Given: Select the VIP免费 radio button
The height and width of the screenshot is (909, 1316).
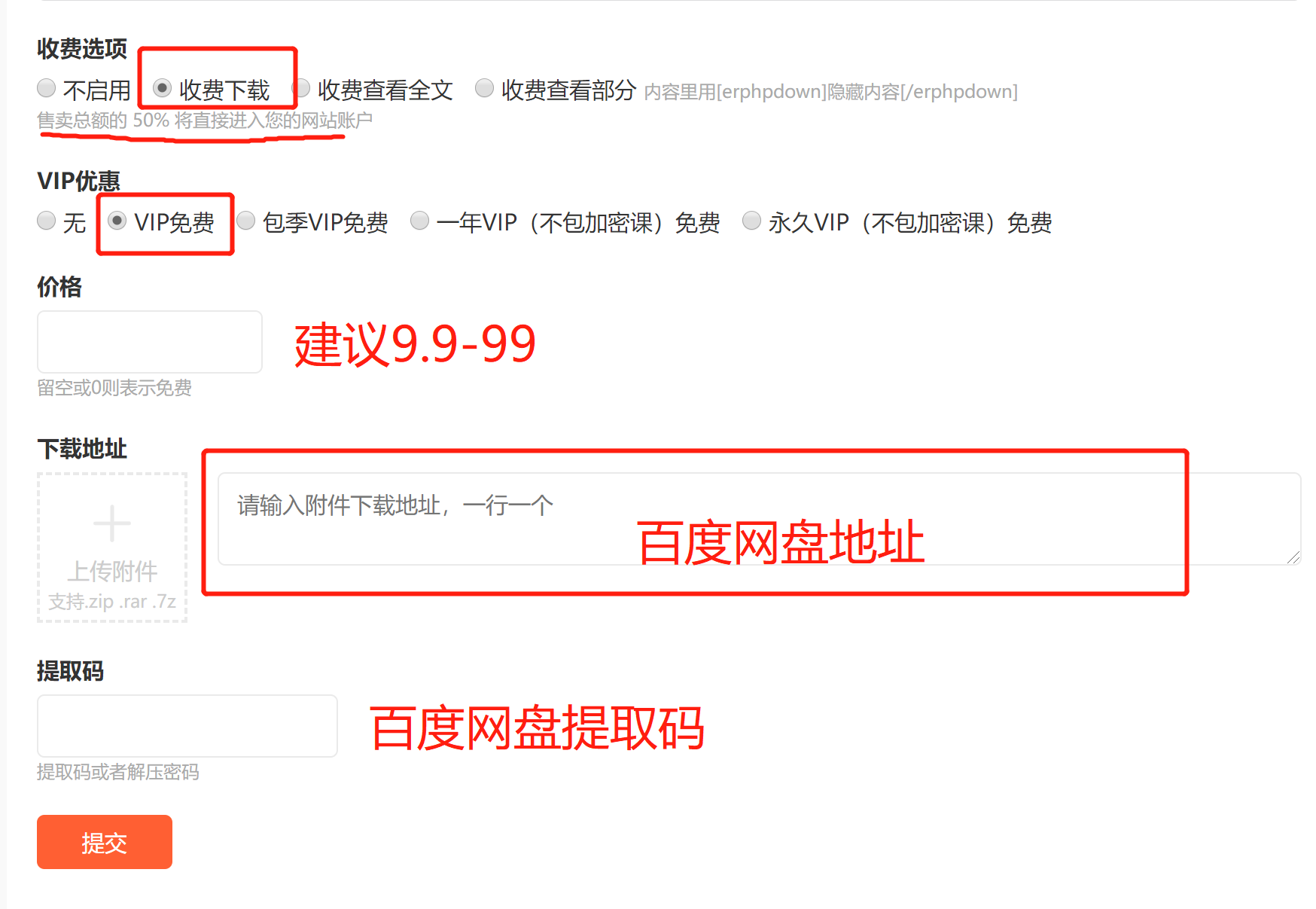Looking at the screenshot, I should (117, 221).
